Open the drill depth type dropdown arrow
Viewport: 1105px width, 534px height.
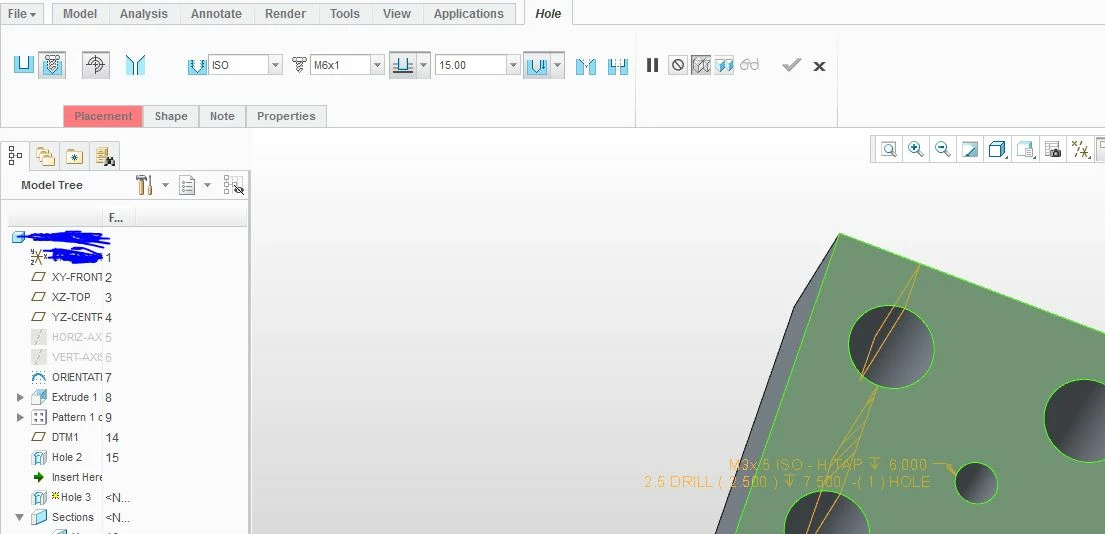[557, 65]
